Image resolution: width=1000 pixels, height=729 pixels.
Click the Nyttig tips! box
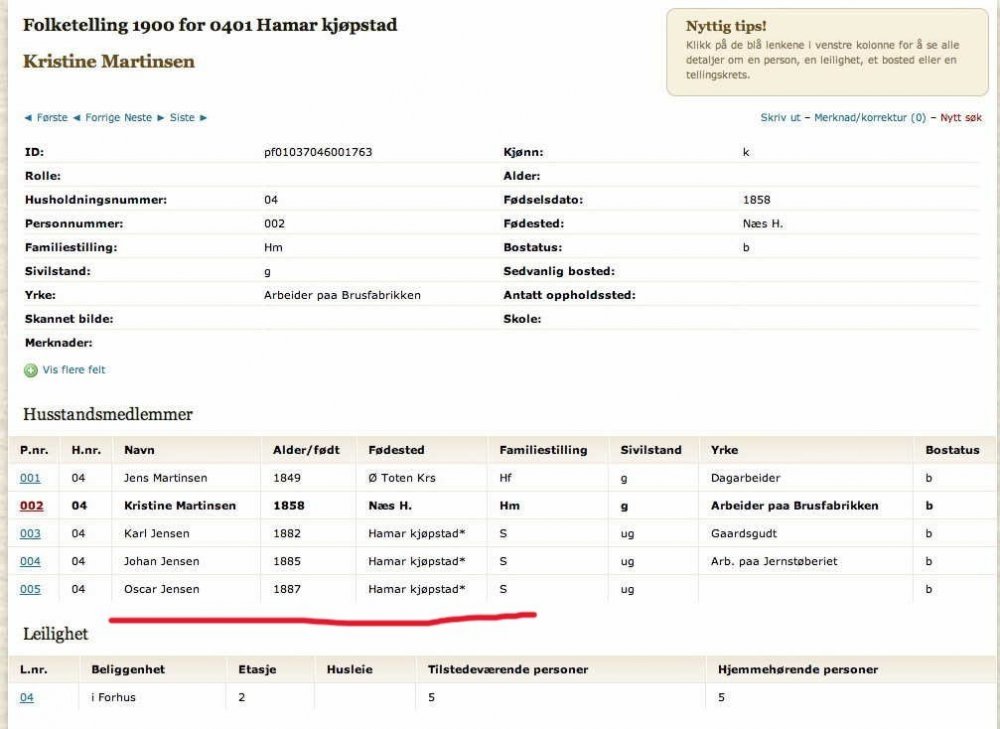point(827,52)
